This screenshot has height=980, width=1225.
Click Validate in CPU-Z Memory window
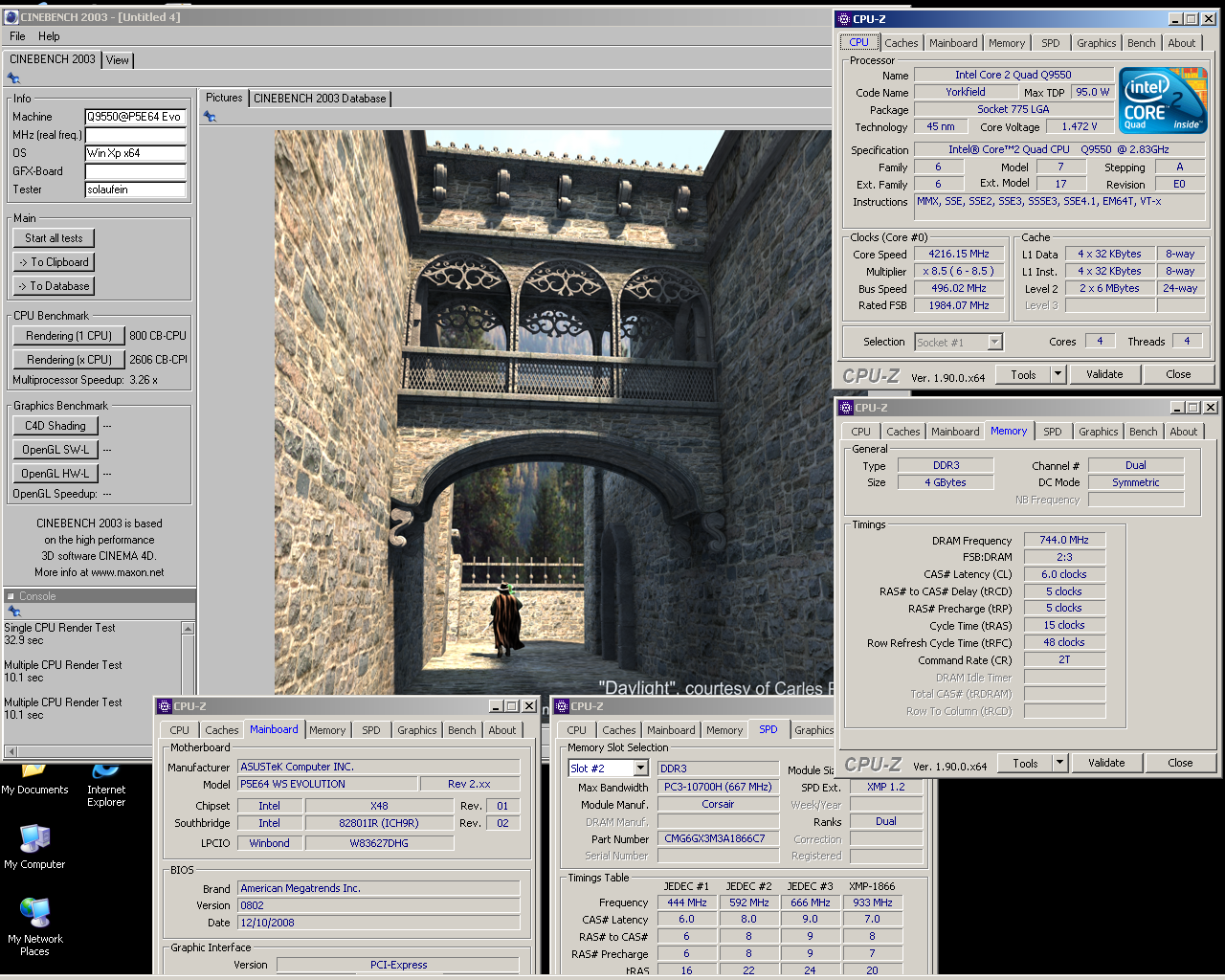click(1106, 763)
